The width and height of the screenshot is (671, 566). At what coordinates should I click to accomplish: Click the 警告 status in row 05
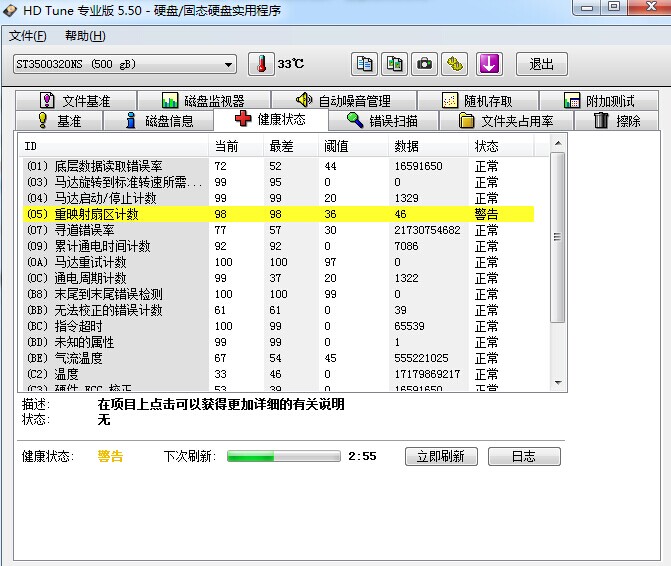tap(486, 214)
